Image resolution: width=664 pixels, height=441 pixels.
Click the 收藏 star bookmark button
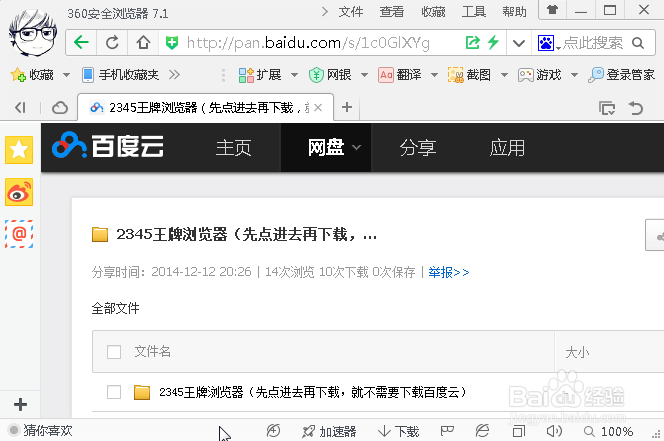(32, 75)
